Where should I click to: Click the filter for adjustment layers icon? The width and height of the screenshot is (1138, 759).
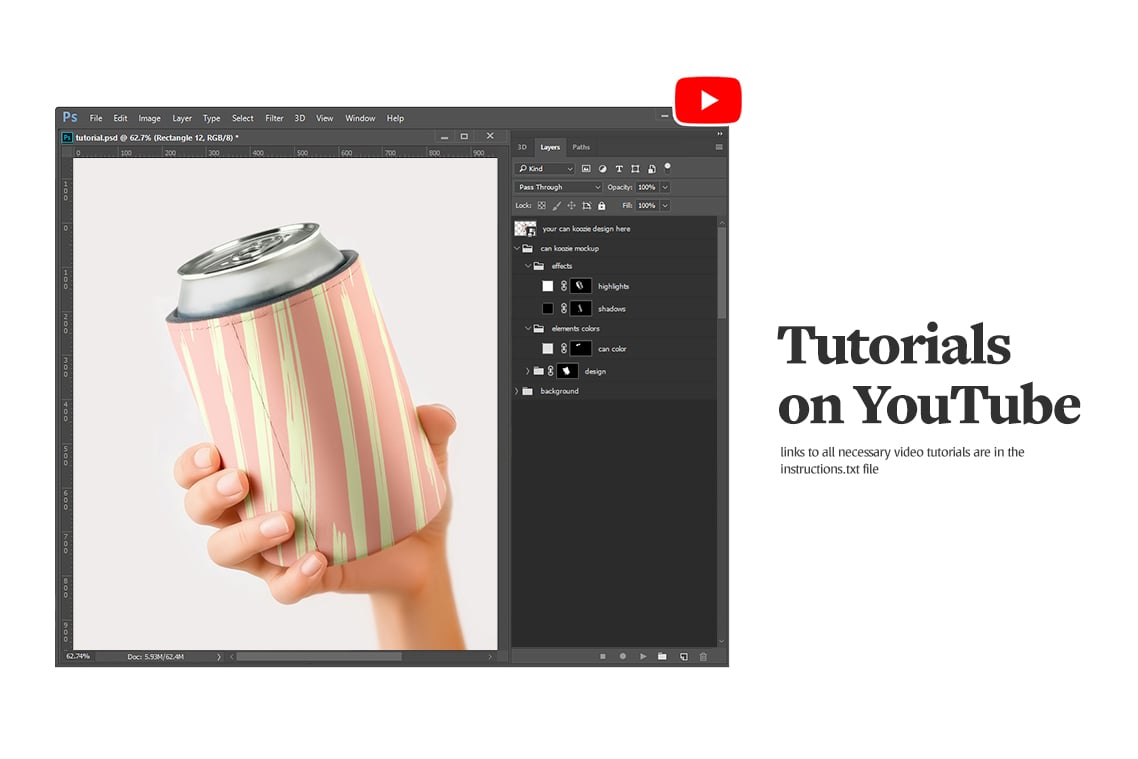pos(603,169)
